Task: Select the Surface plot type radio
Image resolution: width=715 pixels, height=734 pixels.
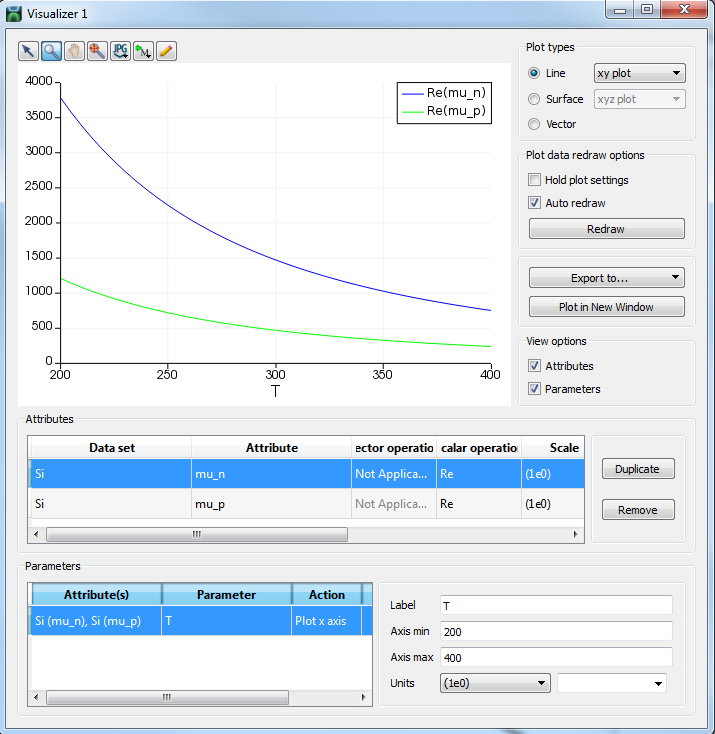Action: click(534, 99)
